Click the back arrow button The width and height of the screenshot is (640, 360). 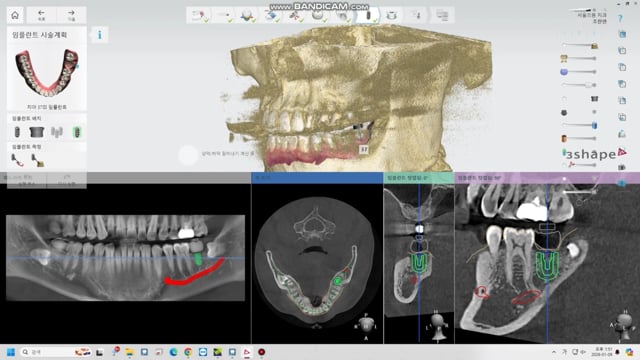point(41,15)
